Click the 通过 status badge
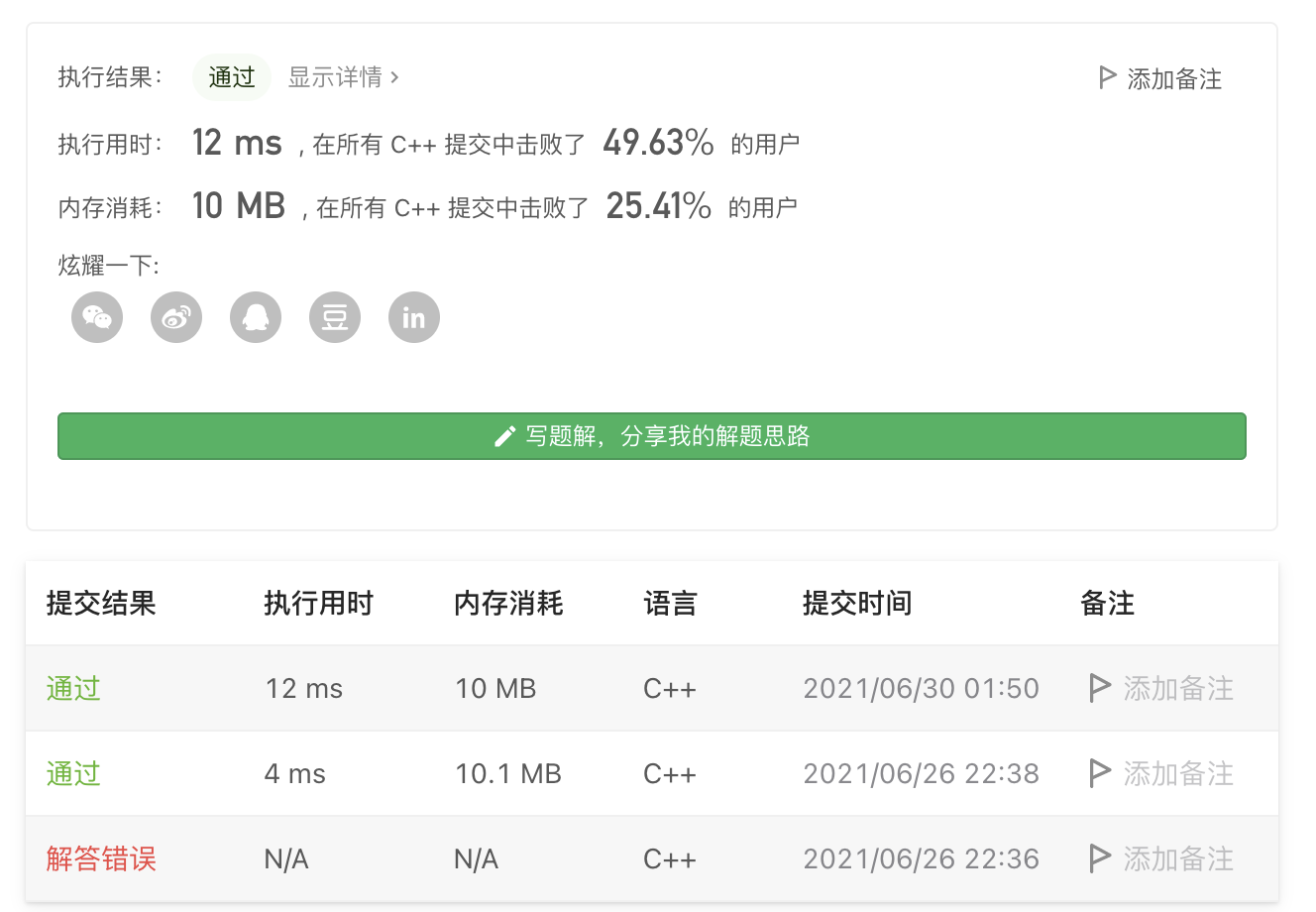Screen dimensions: 1316x912 tap(232, 77)
